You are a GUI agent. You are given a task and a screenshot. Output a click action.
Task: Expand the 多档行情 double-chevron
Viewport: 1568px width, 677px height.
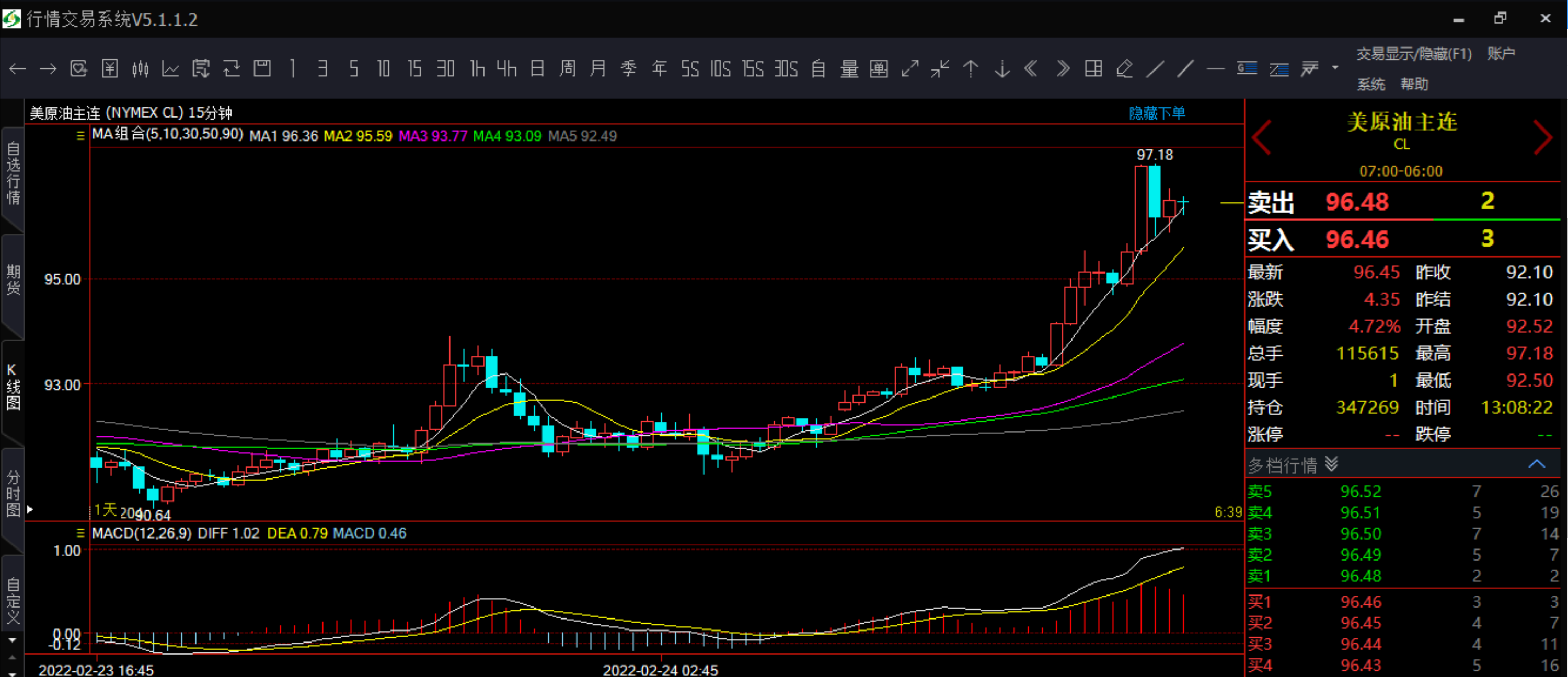1331,465
